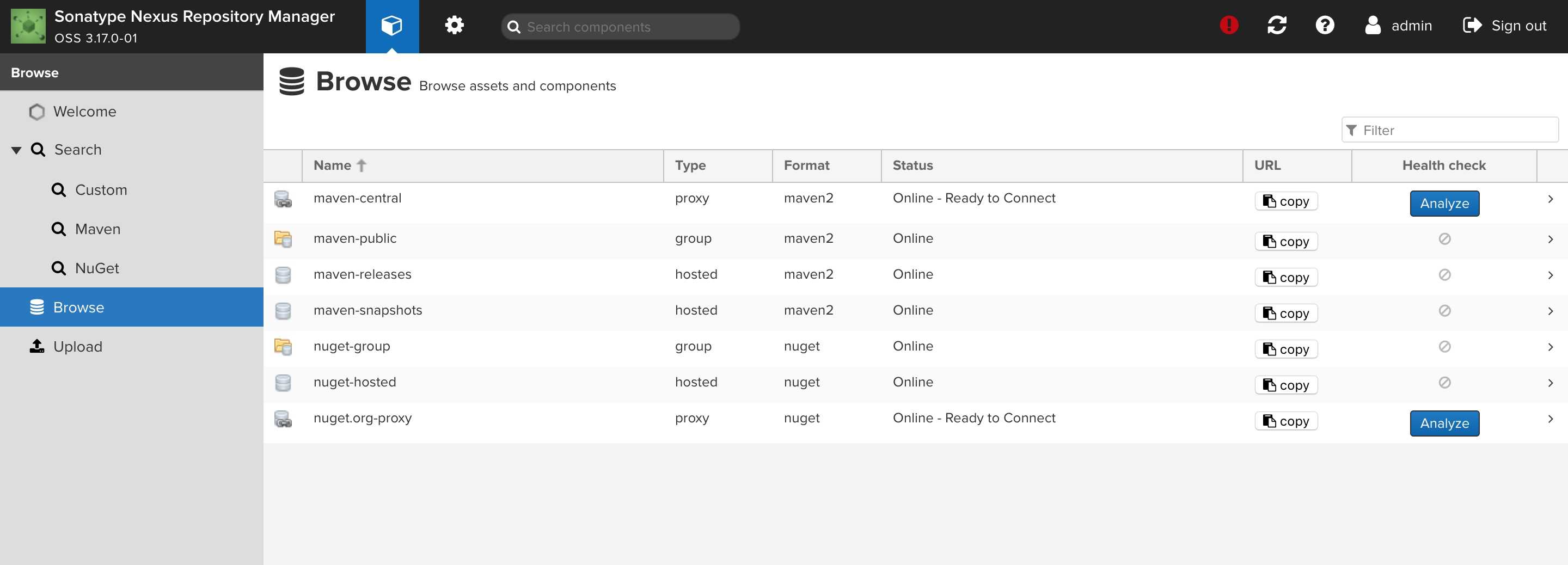This screenshot has width=1568, height=565.
Task: Copy URL for nuget-hosted
Action: (1286, 385)
